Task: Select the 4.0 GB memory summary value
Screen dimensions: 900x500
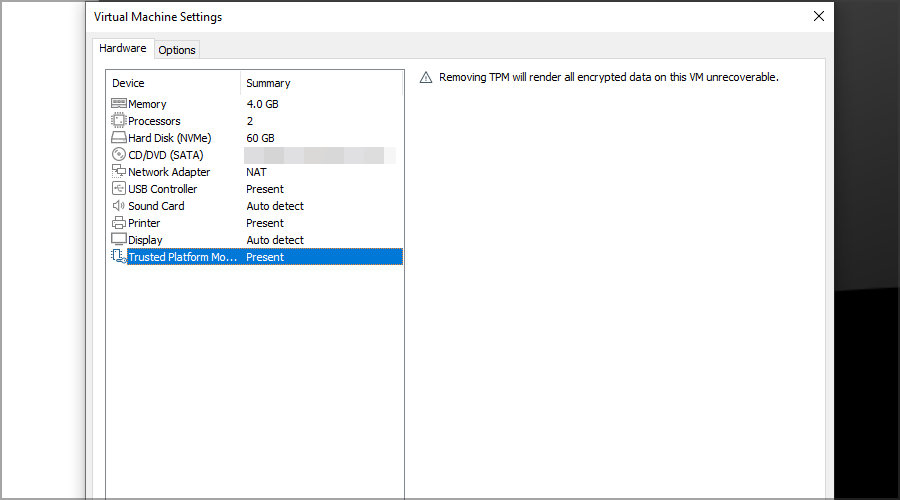Action: click(262, 104)
